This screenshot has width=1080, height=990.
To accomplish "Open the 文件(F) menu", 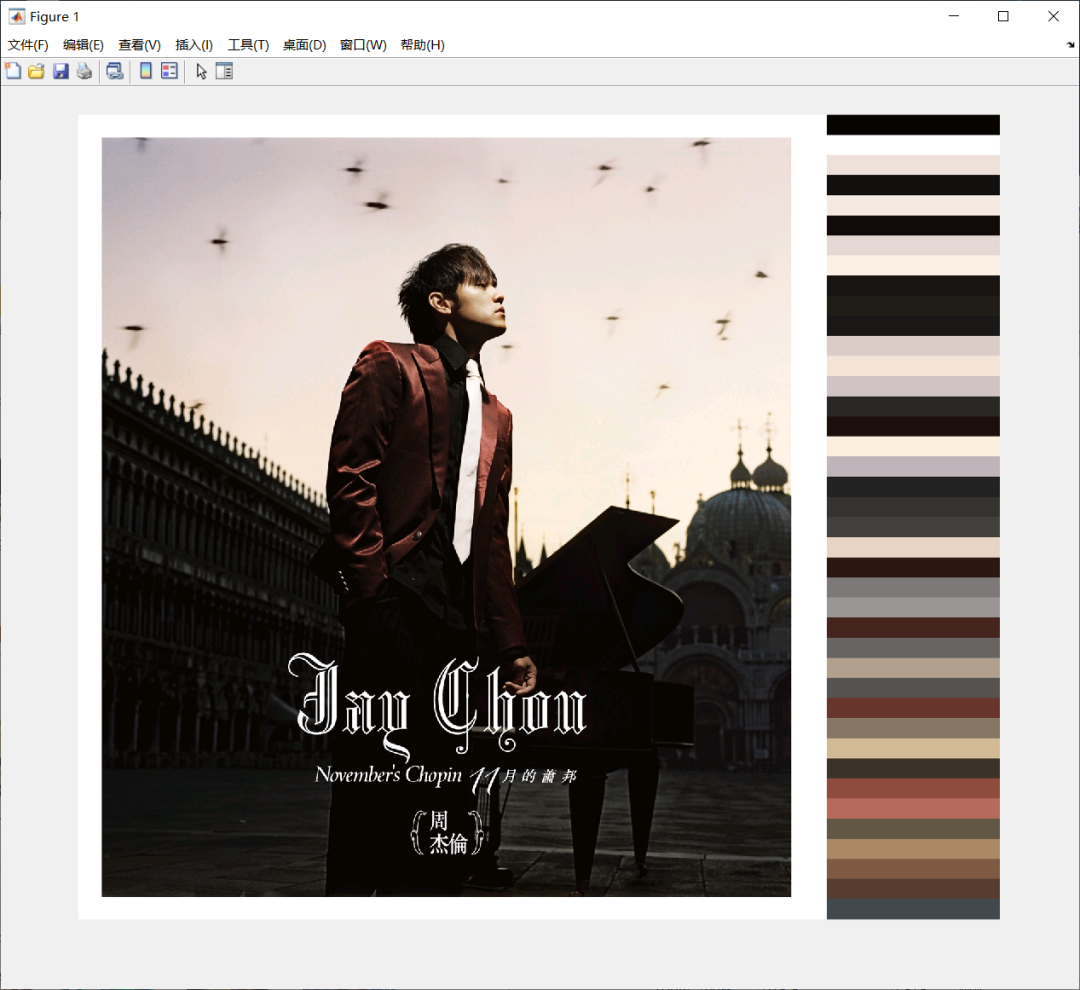I will [28, 45].
